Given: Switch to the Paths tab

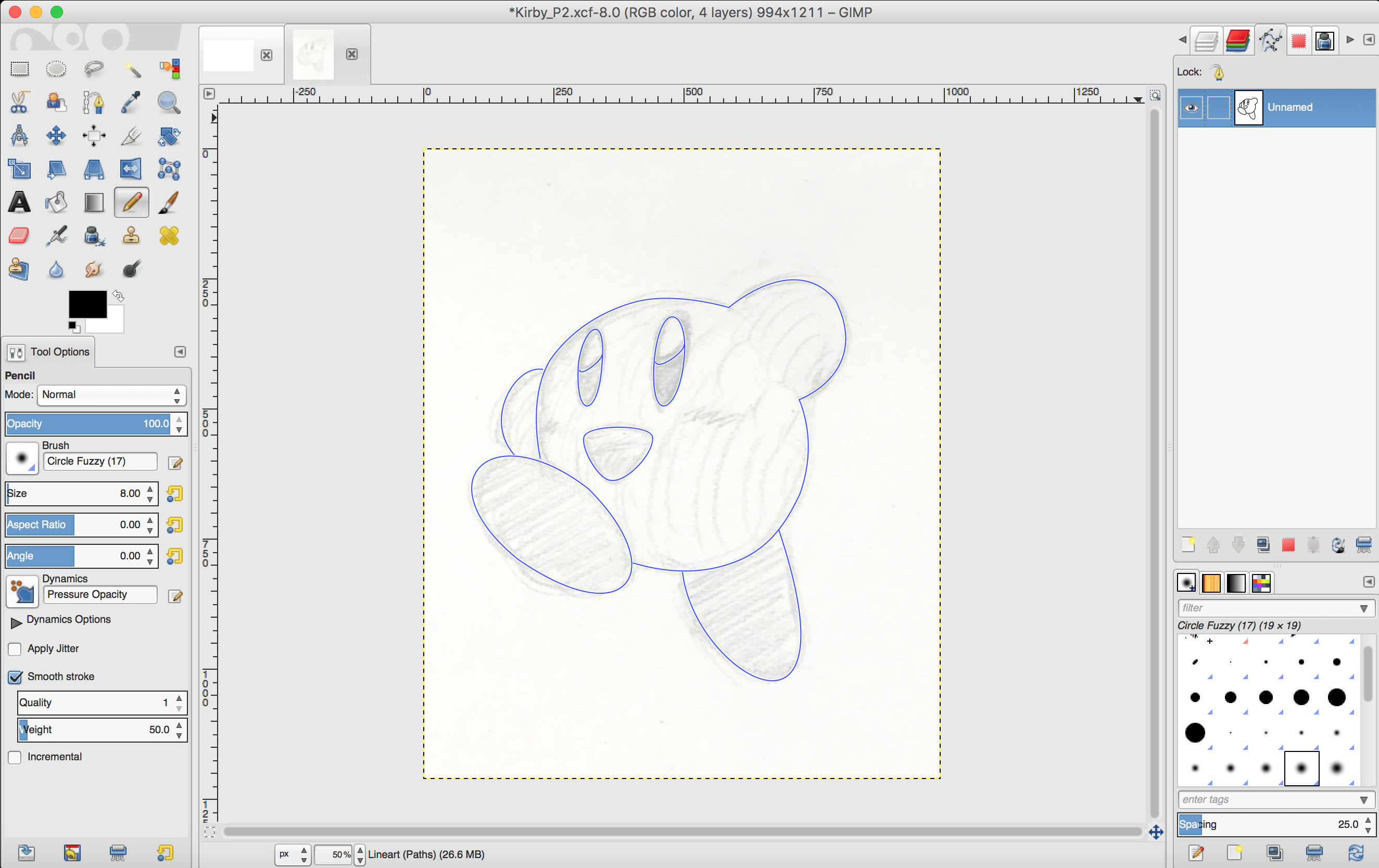Looking at the screenshot, I should [1270, 41].
